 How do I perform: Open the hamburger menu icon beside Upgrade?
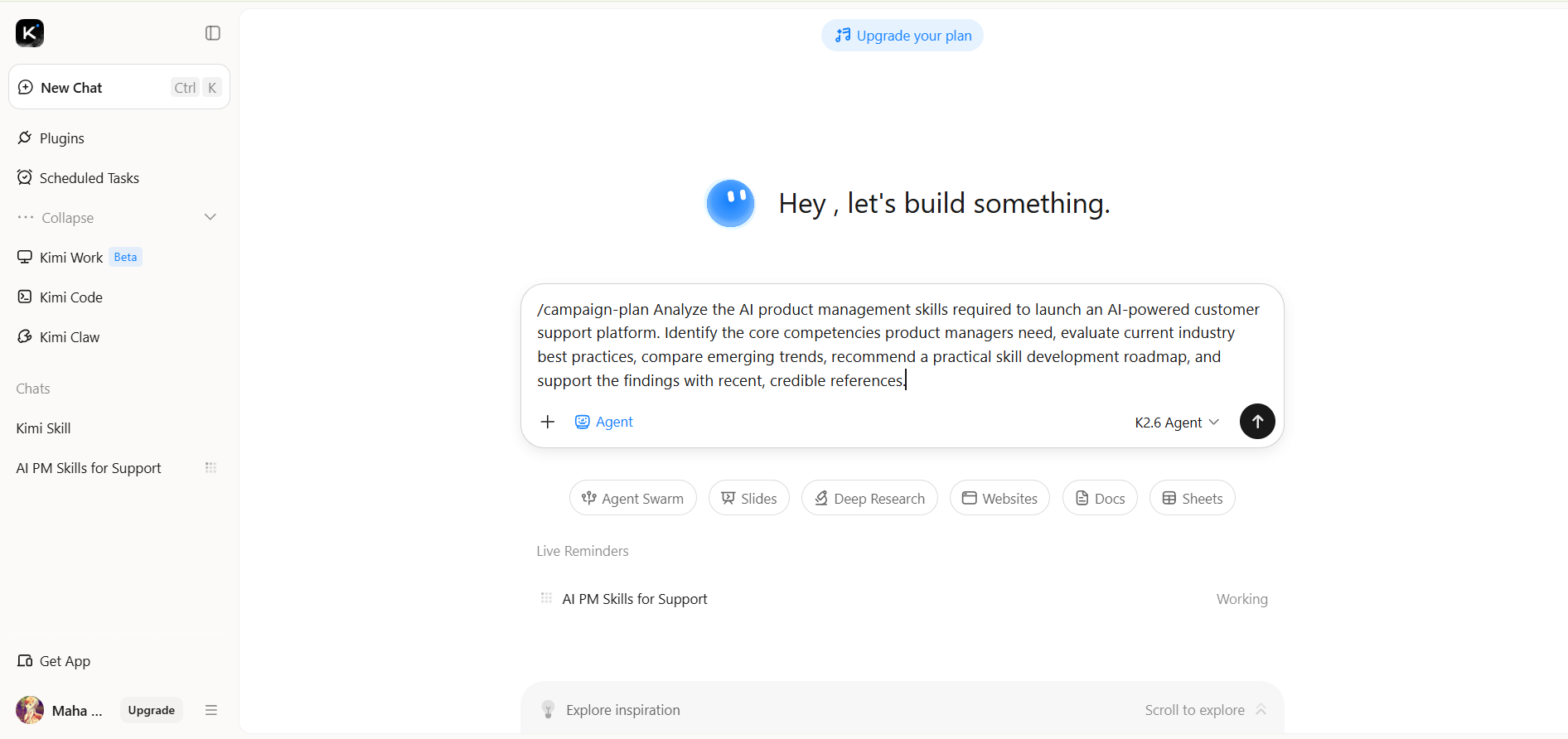(x=211, y=710)
